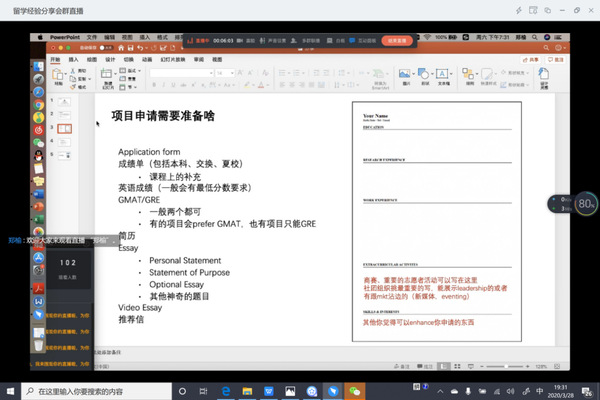
Task: Open File Explorer from Windows taskbar
Action: (x=247, y=391)
